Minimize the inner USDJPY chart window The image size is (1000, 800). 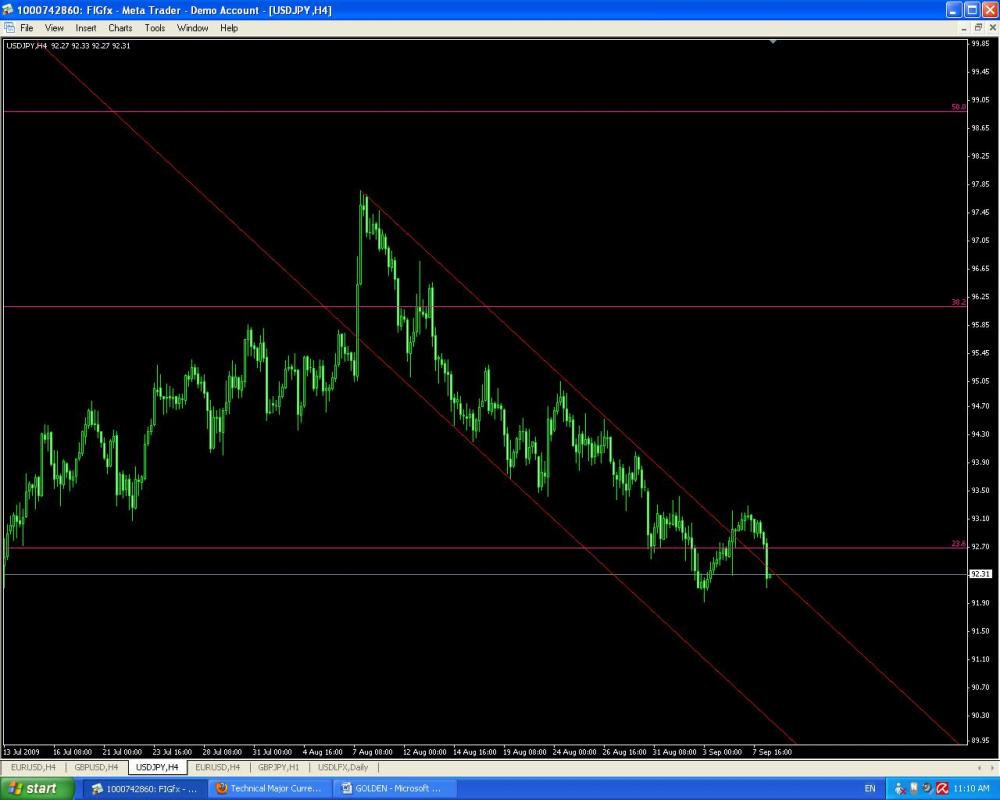click(x=964, y=28)
